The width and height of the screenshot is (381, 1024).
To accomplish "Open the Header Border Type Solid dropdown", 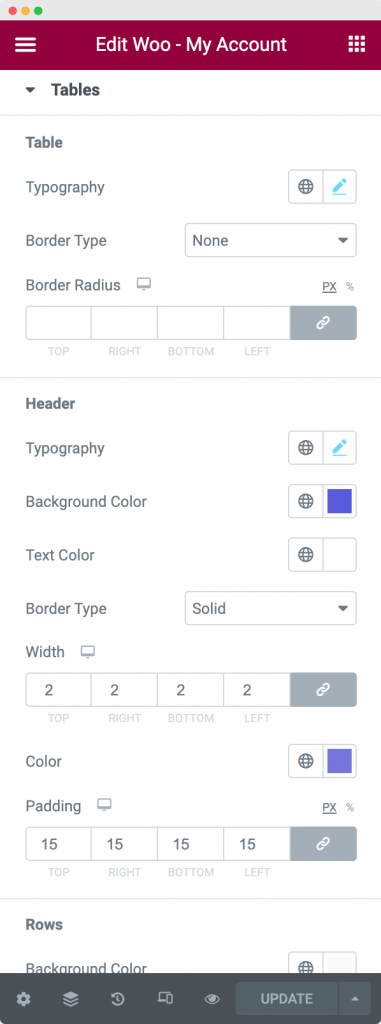I will point(271,609).
